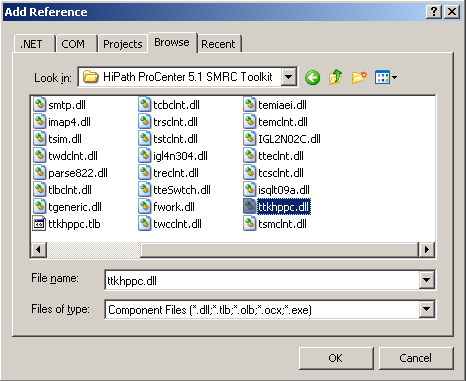
Task: Click in the File name text field
Action: coord(262,280)
